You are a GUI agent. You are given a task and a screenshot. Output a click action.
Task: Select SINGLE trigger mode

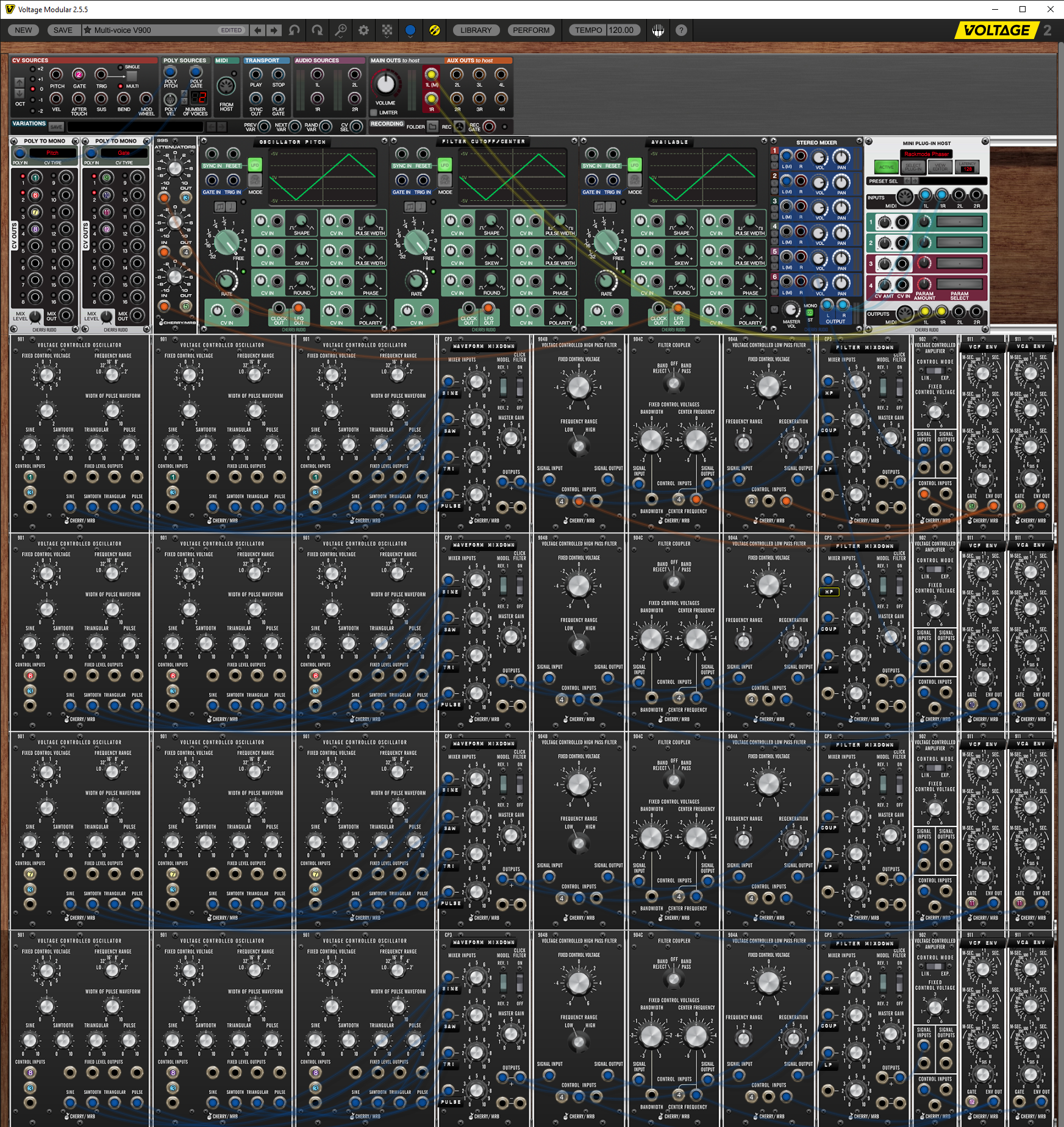tap(121, 67)
